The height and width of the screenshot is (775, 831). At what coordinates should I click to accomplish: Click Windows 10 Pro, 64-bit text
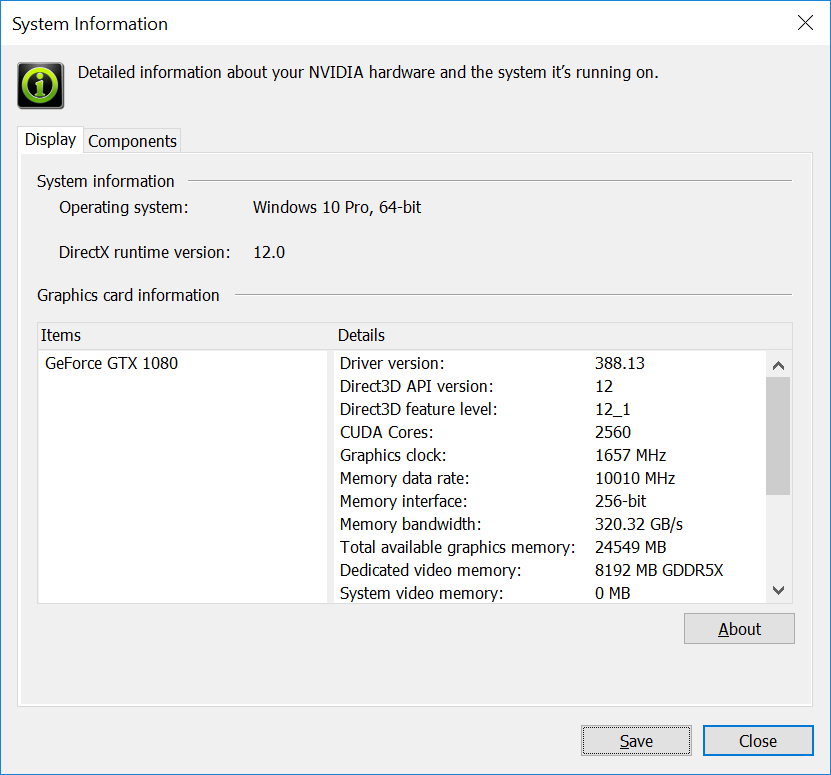tap(337, 207)
